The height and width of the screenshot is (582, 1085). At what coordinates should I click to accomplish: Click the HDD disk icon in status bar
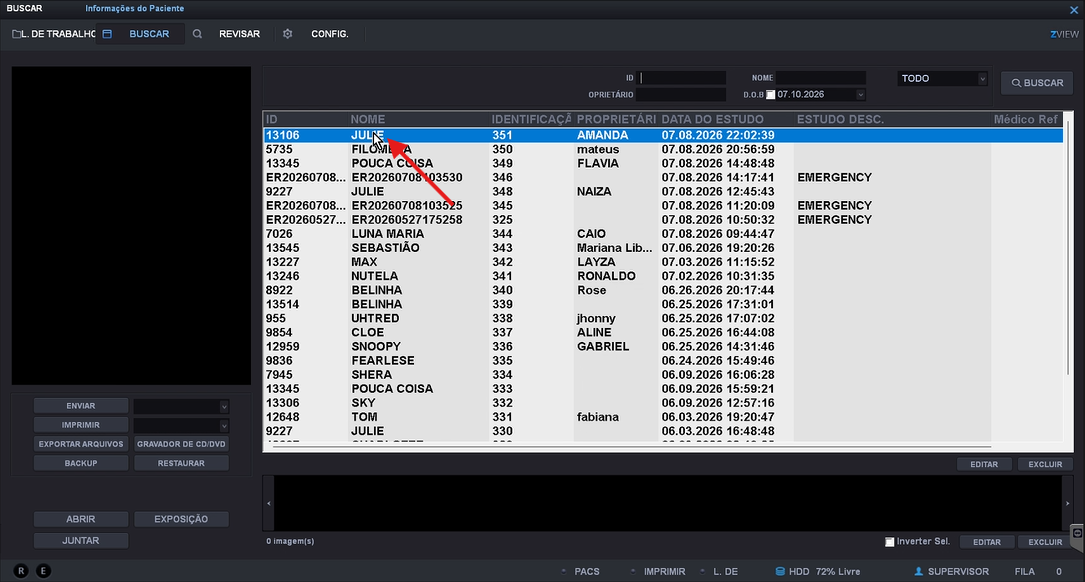780,572
